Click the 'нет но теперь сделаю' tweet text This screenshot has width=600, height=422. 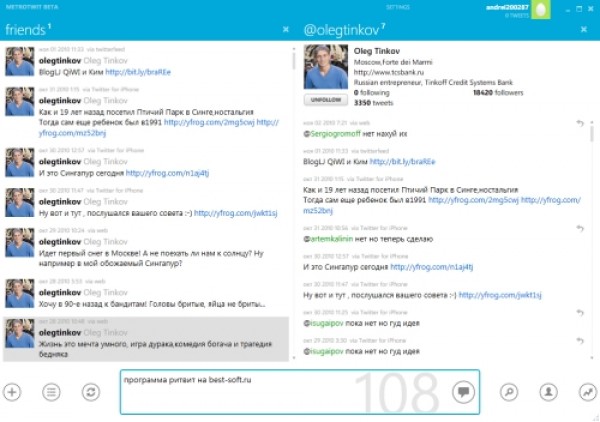pos(394,239)
